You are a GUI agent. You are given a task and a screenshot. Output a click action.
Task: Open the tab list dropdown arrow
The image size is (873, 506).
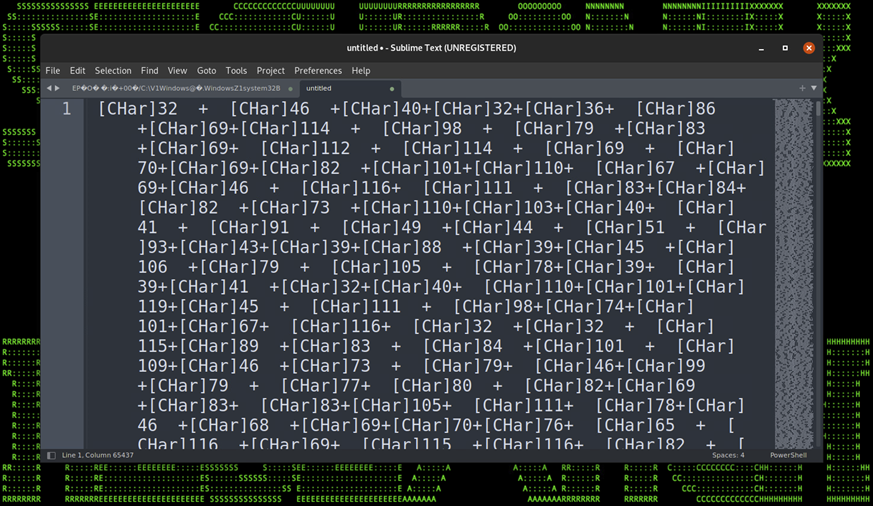[814, 88]
